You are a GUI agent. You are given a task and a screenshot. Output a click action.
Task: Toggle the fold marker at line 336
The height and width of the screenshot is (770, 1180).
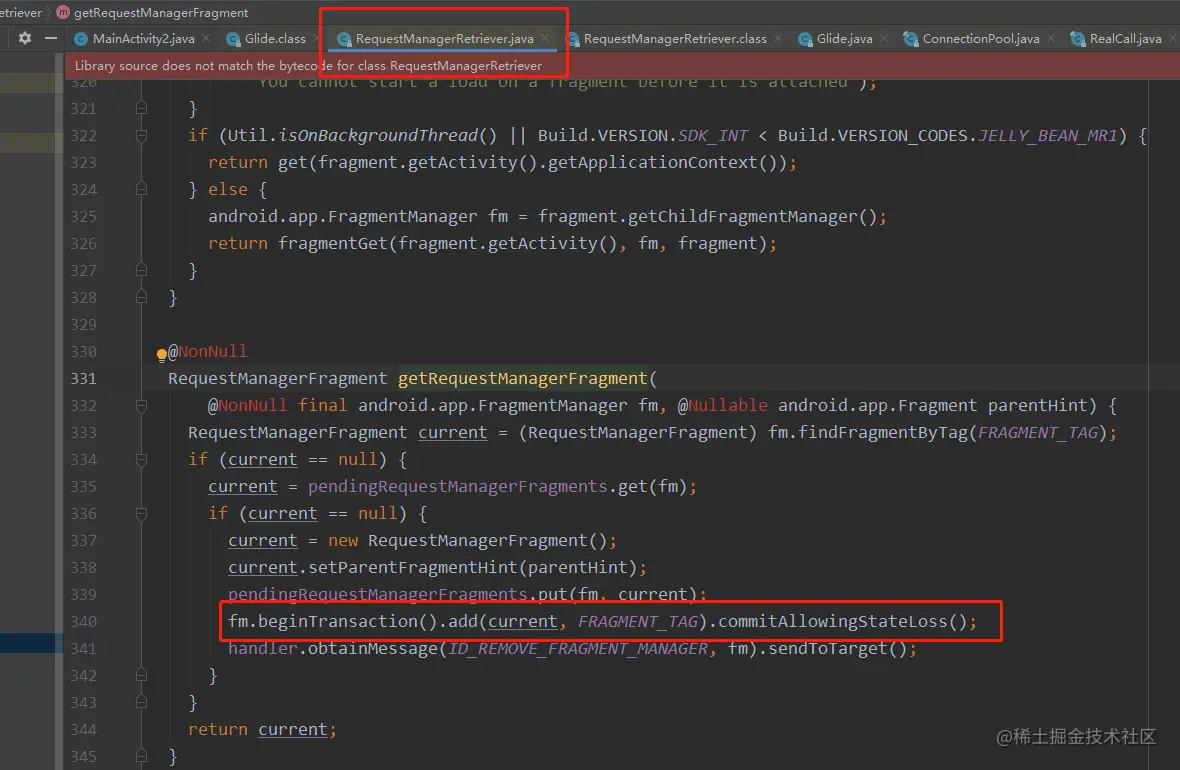pos(141,513)
